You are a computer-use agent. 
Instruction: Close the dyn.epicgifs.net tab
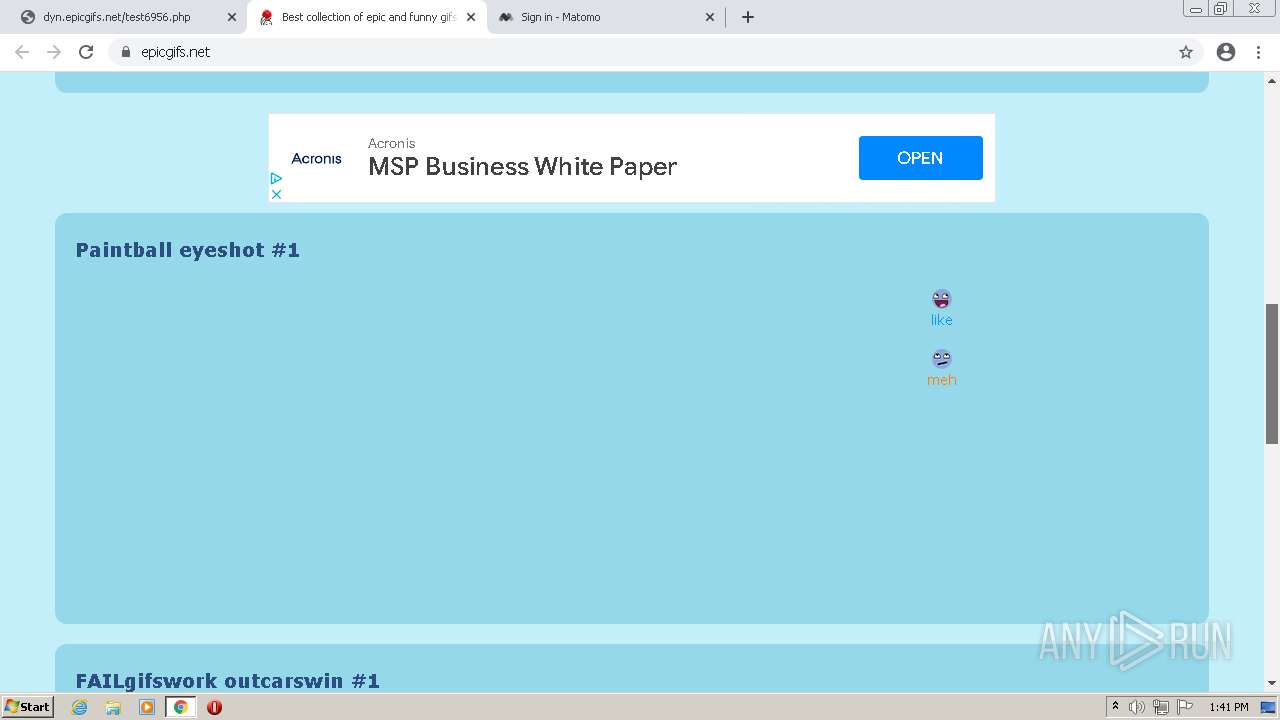(x=232, y=17)
